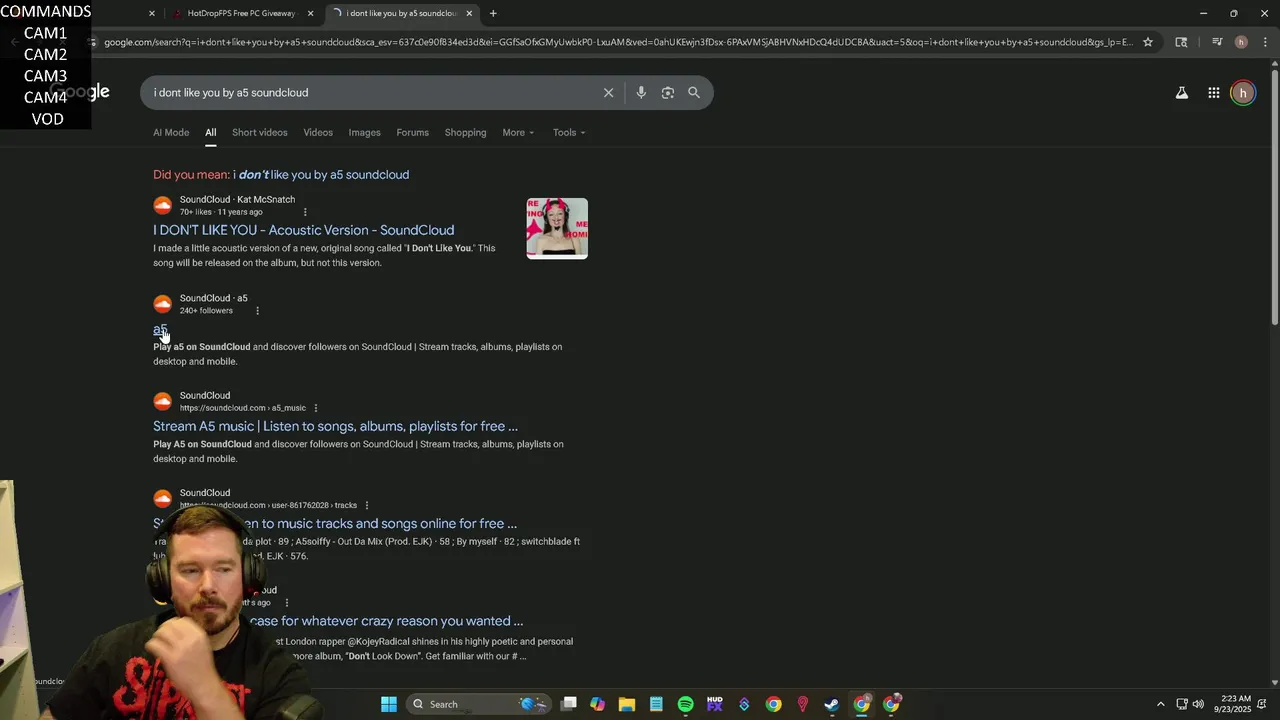Open options for a5_music result
The image size is (1280, 720).
click(316, 408)
